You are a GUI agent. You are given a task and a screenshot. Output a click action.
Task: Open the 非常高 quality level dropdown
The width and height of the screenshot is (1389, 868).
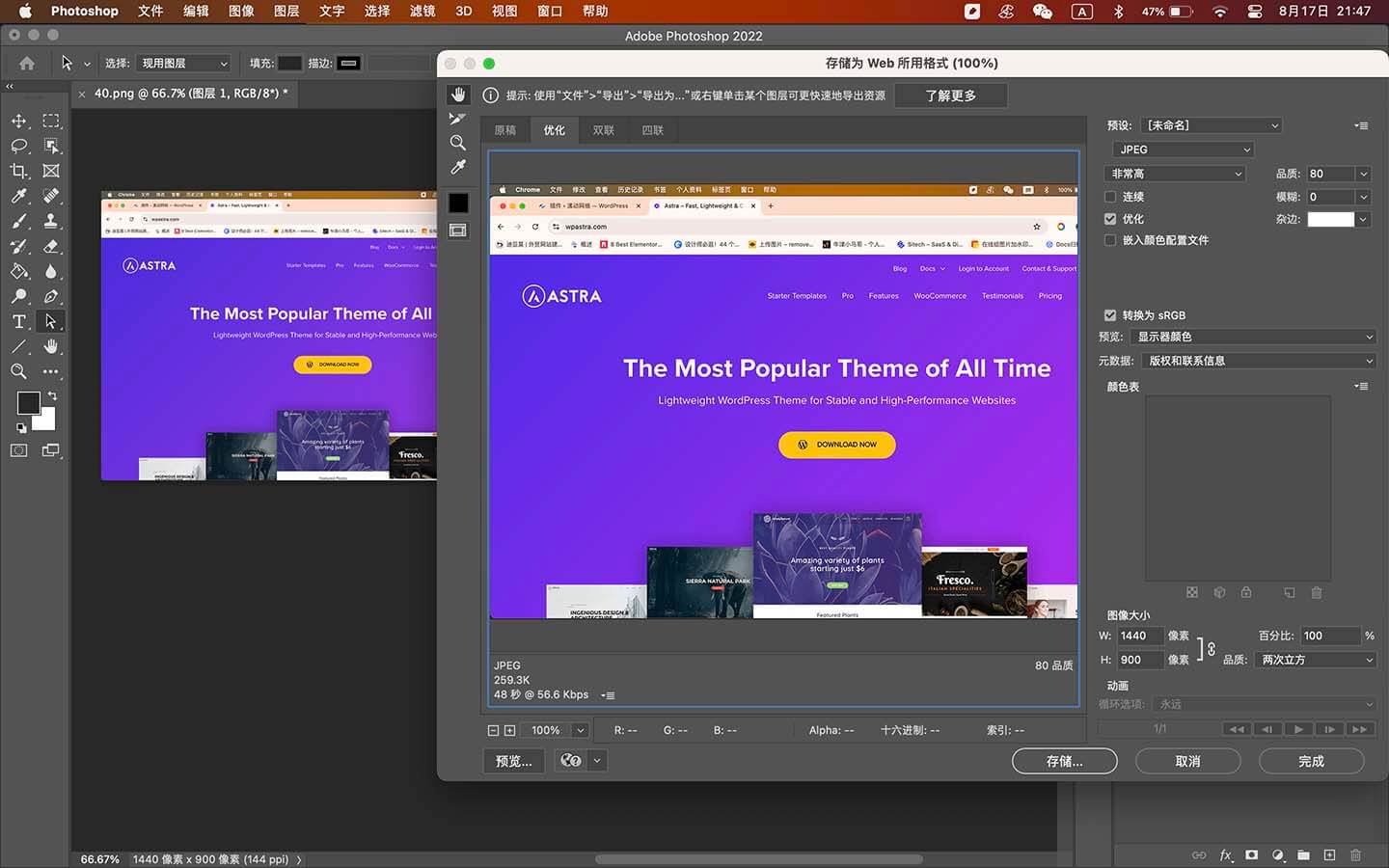click(1175, 174)
